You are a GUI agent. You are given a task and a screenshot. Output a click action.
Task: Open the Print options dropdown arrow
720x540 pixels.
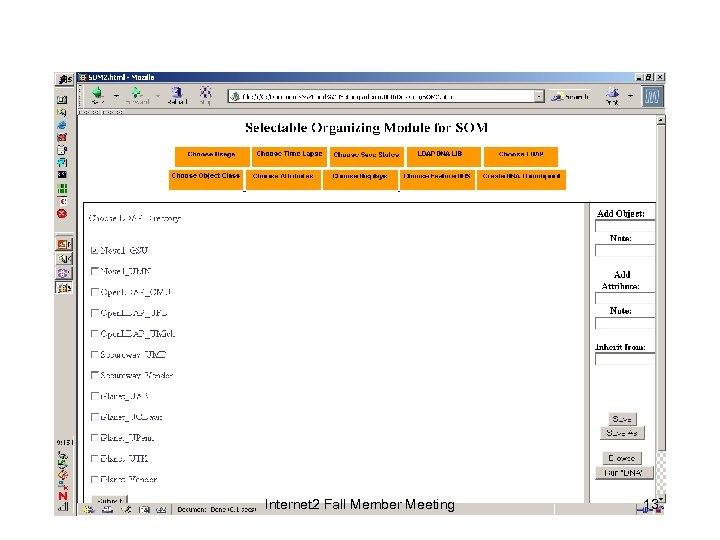(x=630, y=96)
